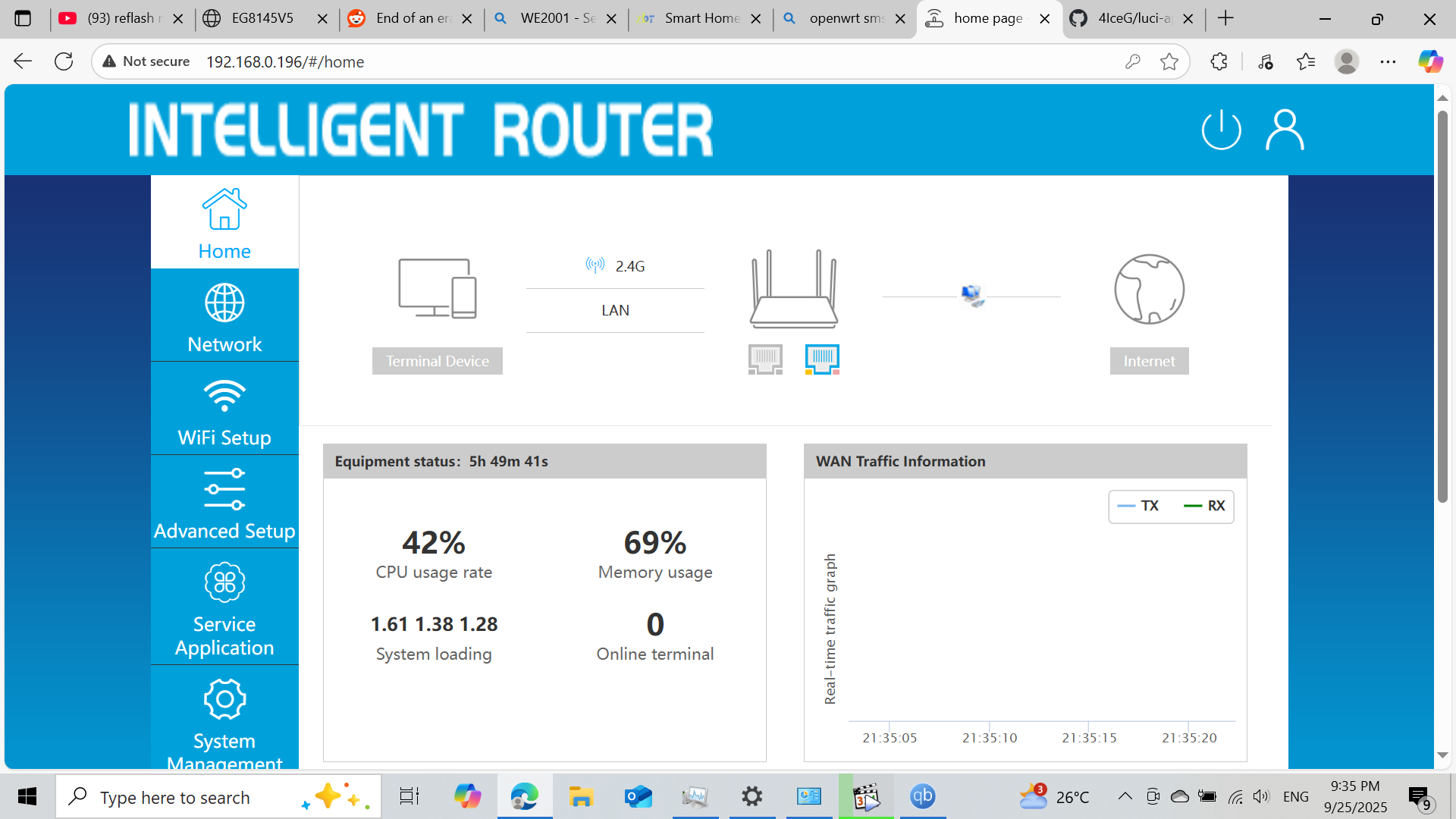Open the Network section in the sidebar

[x=224, y=315]
